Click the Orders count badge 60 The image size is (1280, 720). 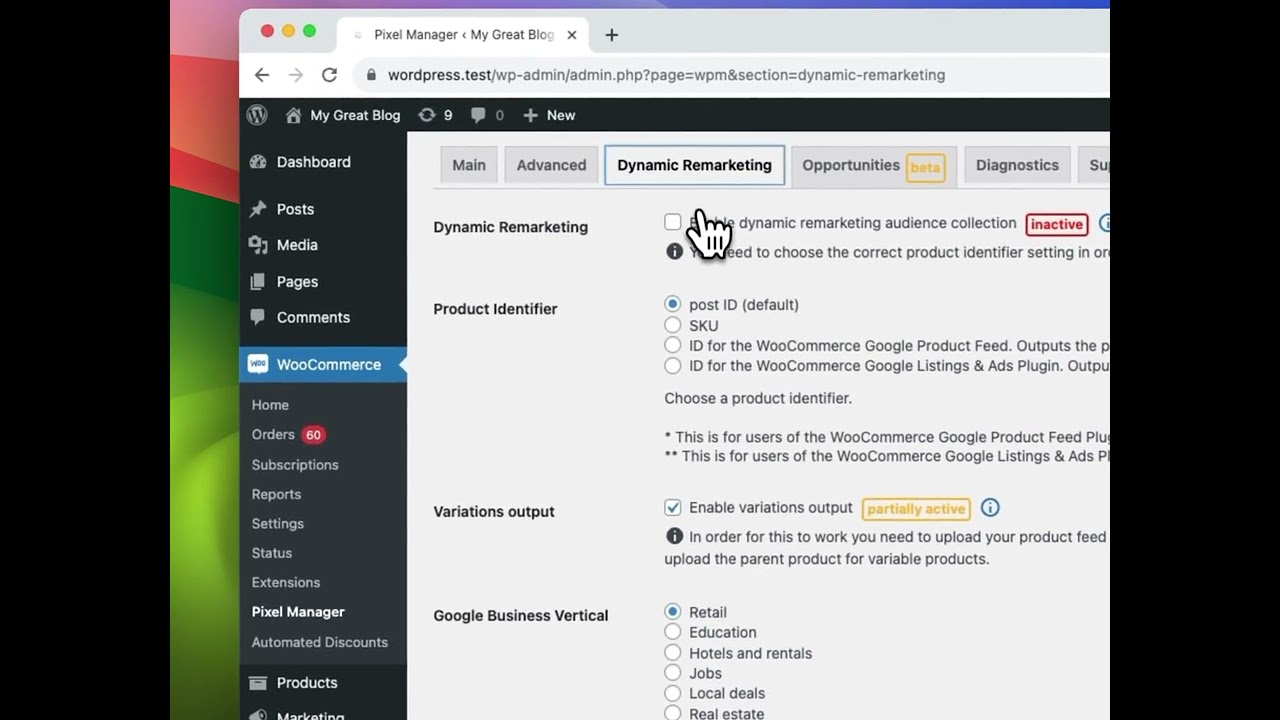pyautogui.click(x=314, y=435)
